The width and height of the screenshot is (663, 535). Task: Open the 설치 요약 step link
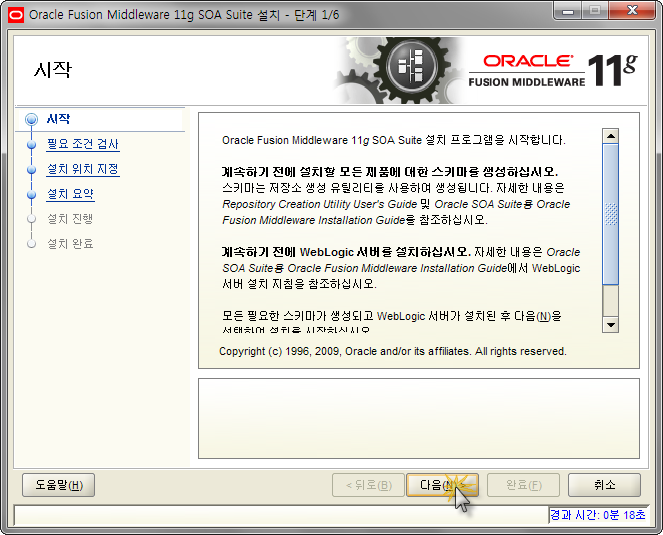click(x=71, y=194)
